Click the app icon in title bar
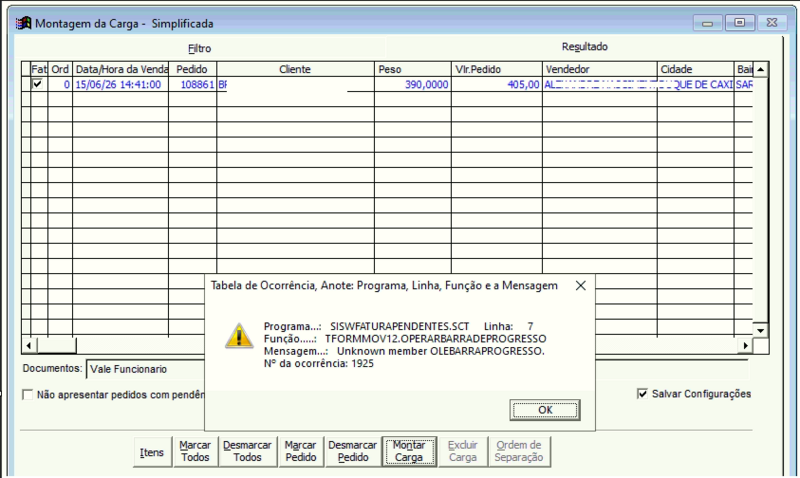Screen dimensions: 800x478 23,23
